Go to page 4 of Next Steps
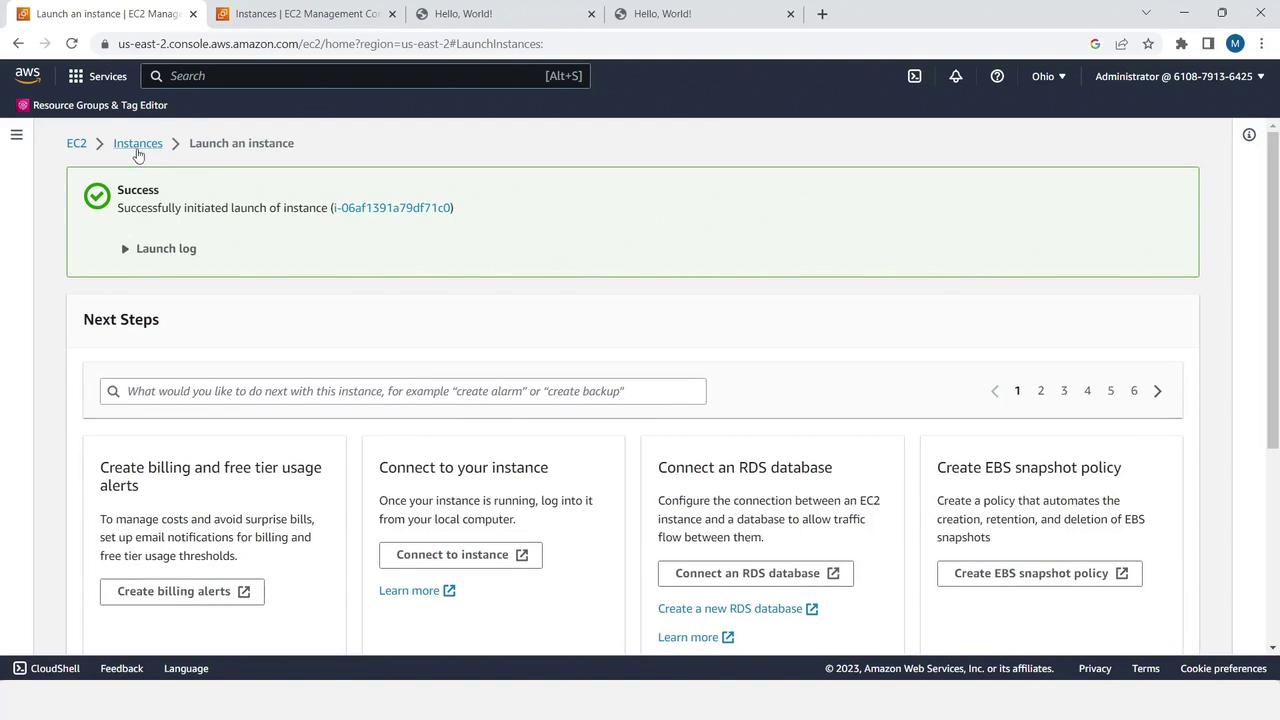 point(1087,391)
